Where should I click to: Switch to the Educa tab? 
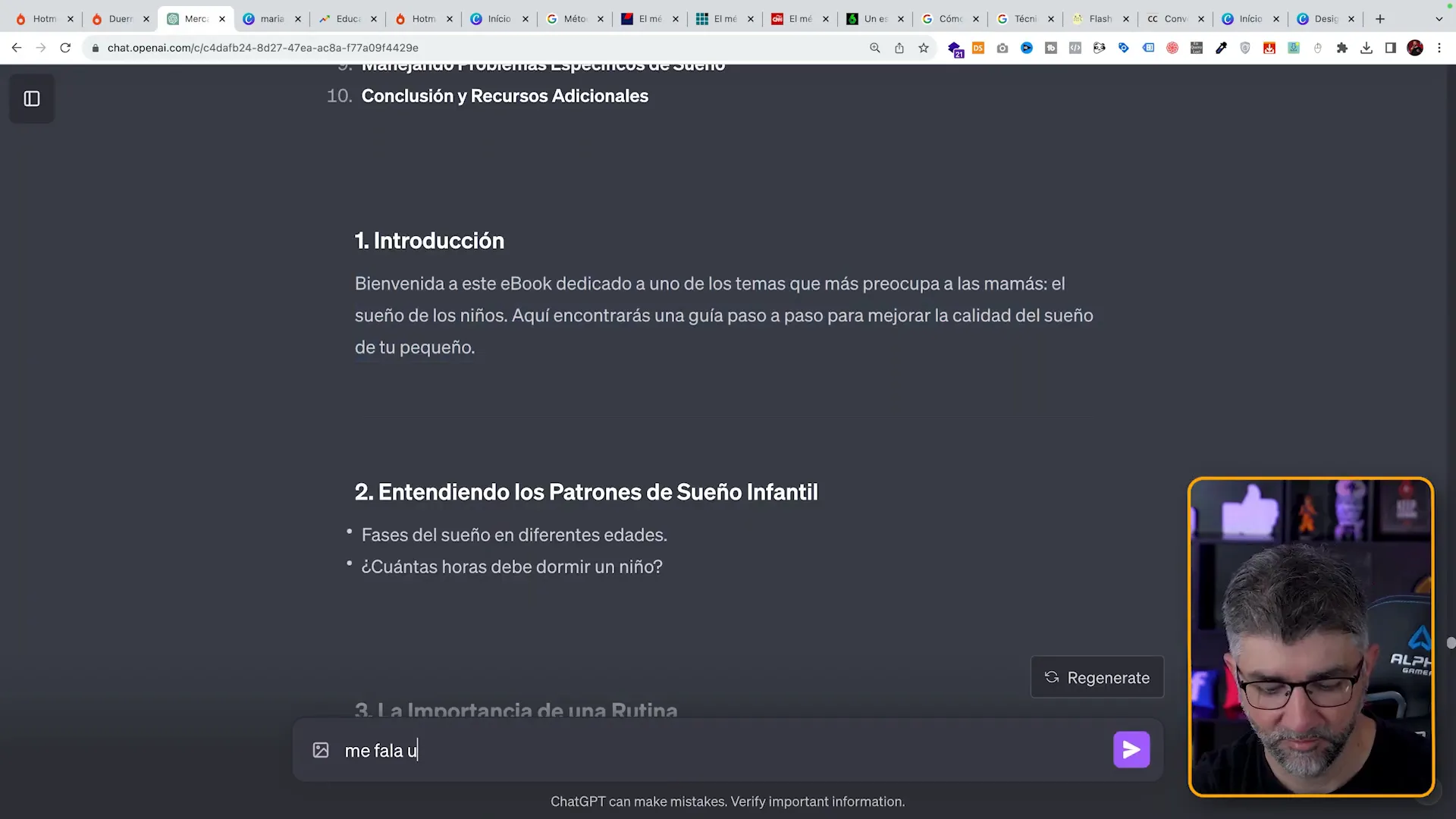(347, 19)
